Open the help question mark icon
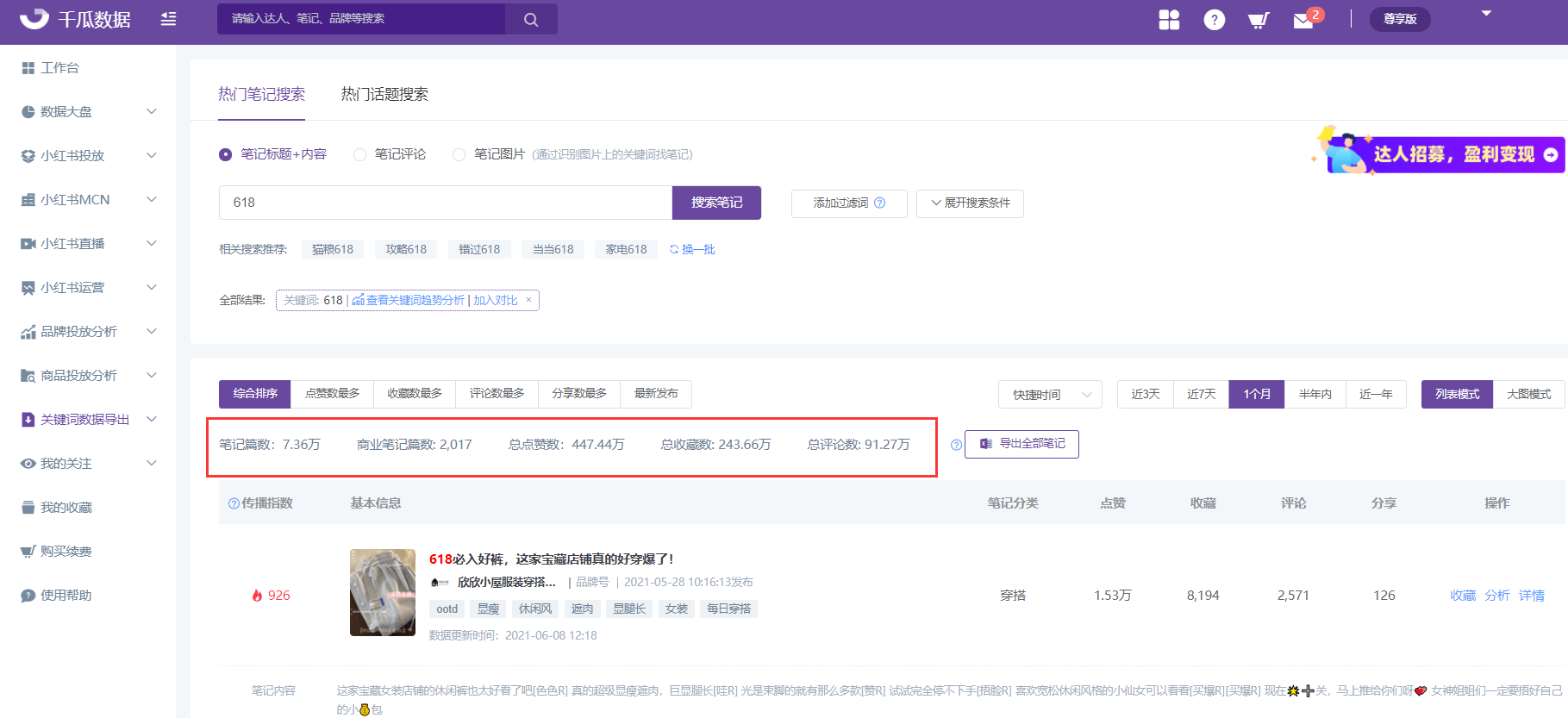The width and height of the screenshot is (1568, 718). [x=1214, y=20]
